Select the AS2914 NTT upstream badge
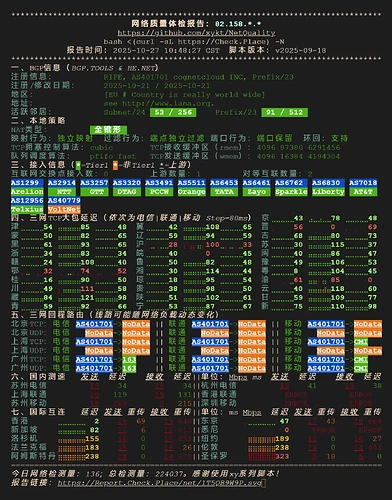 tap(62, 187)
